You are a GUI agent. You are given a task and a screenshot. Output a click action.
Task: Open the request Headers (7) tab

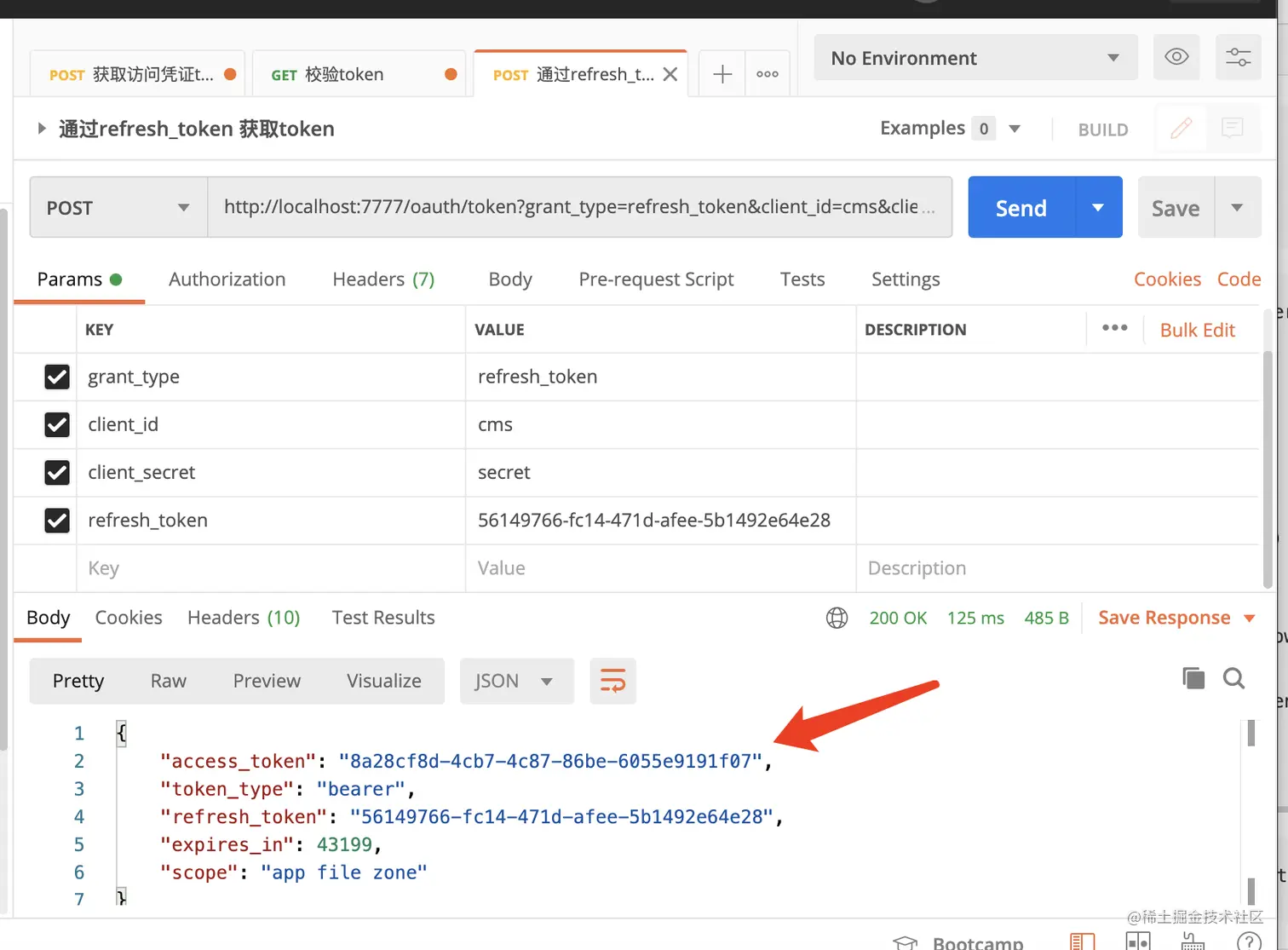point(383,279)
